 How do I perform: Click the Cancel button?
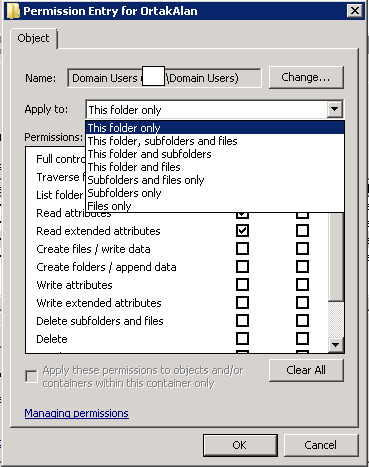coord(321,445)
